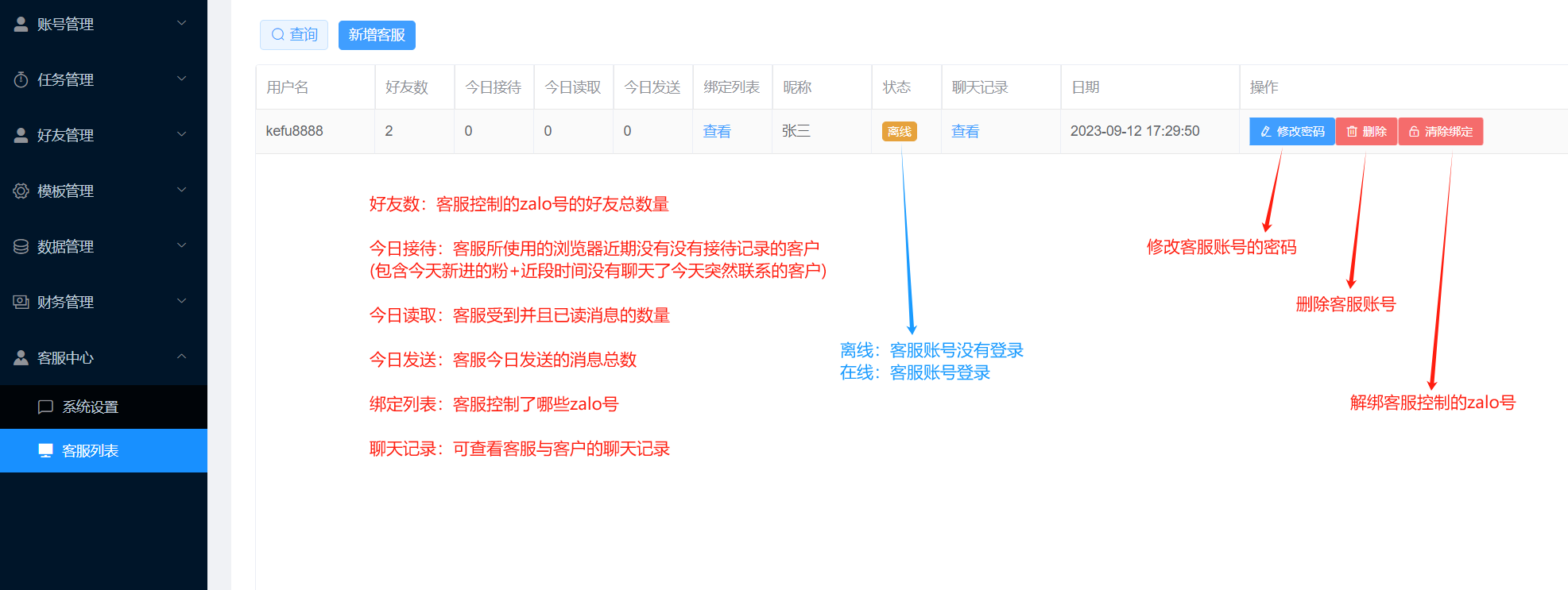Click the stopwatch icon beside 任务管理
Image resolution: width=1568 pixels, height=590 pixels.
tap(21, 80)
